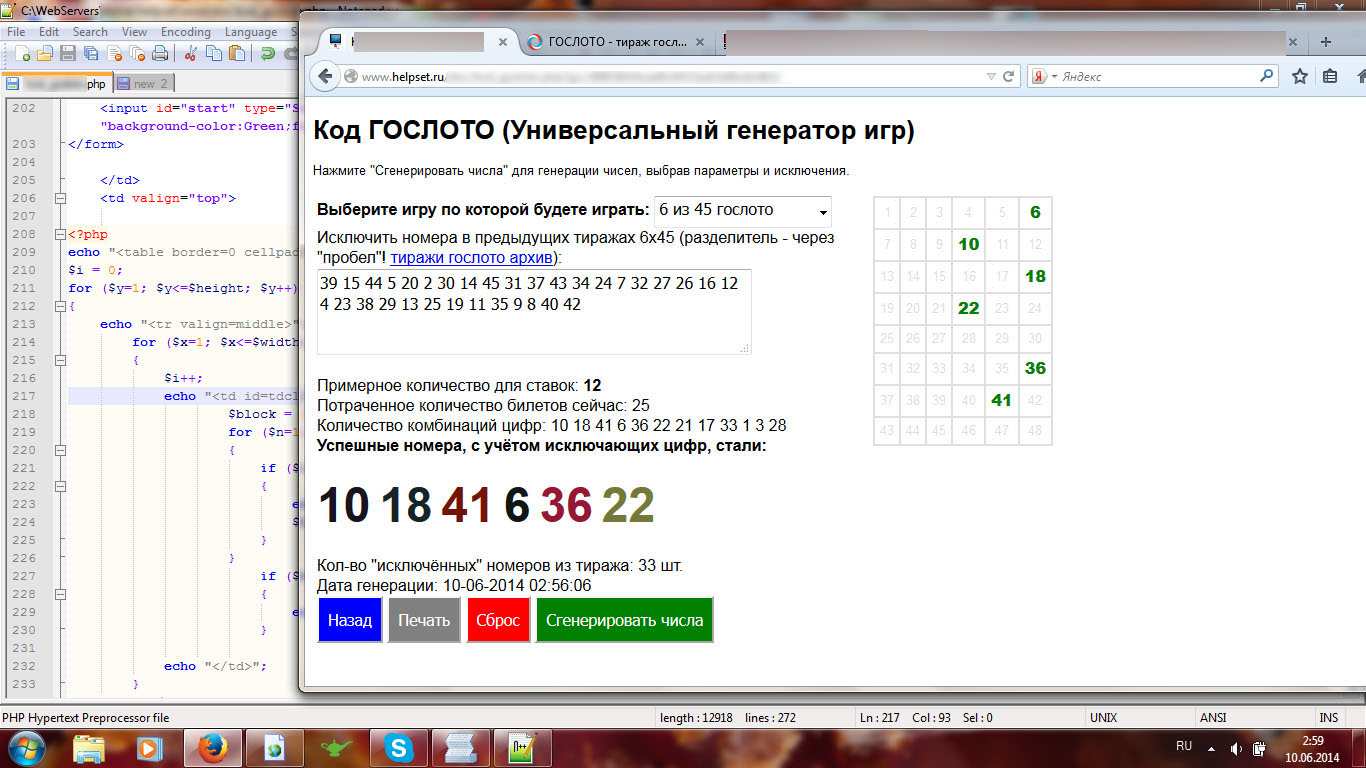Collapse fold marker at PHP line 208

tap(60, 234)
